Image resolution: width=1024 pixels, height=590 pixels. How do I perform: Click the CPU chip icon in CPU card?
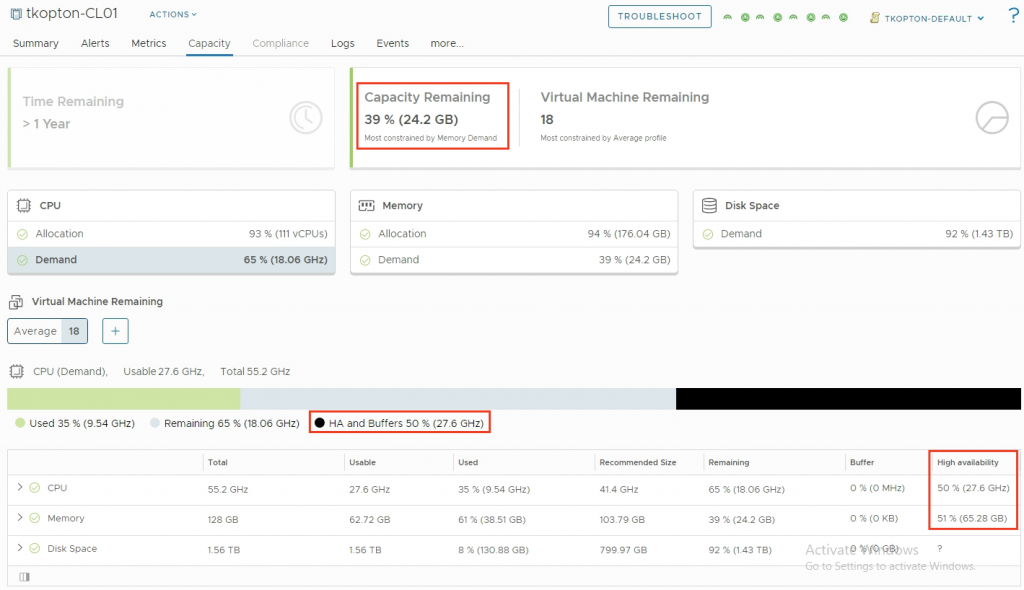tap(24, 206)
